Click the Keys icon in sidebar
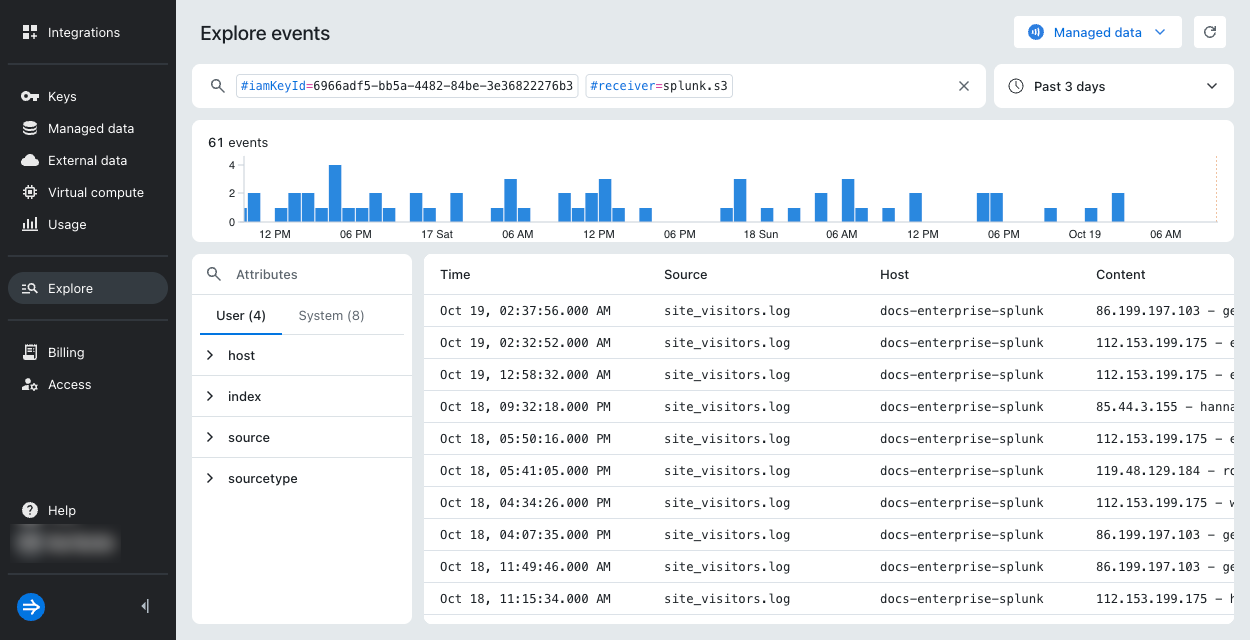The height and width of the screenshot is (640, 1250). (x=30, y=96)
